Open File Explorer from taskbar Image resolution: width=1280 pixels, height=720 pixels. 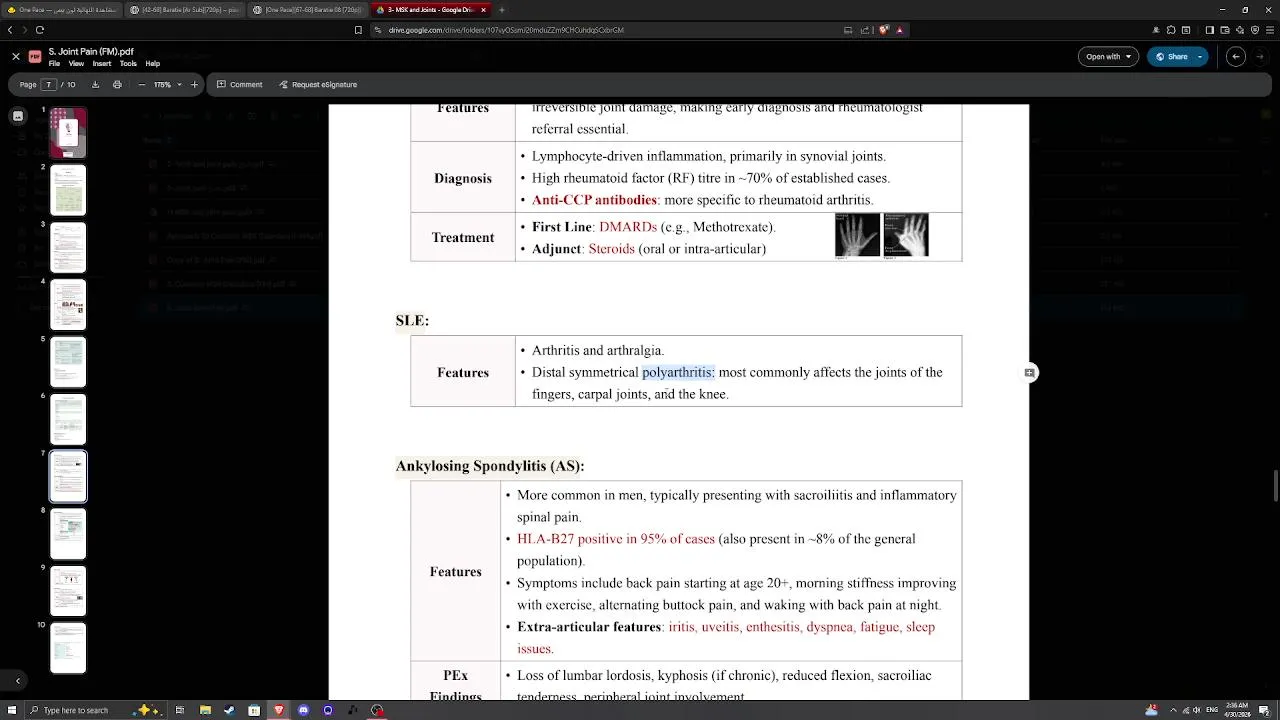click(205, 710)
